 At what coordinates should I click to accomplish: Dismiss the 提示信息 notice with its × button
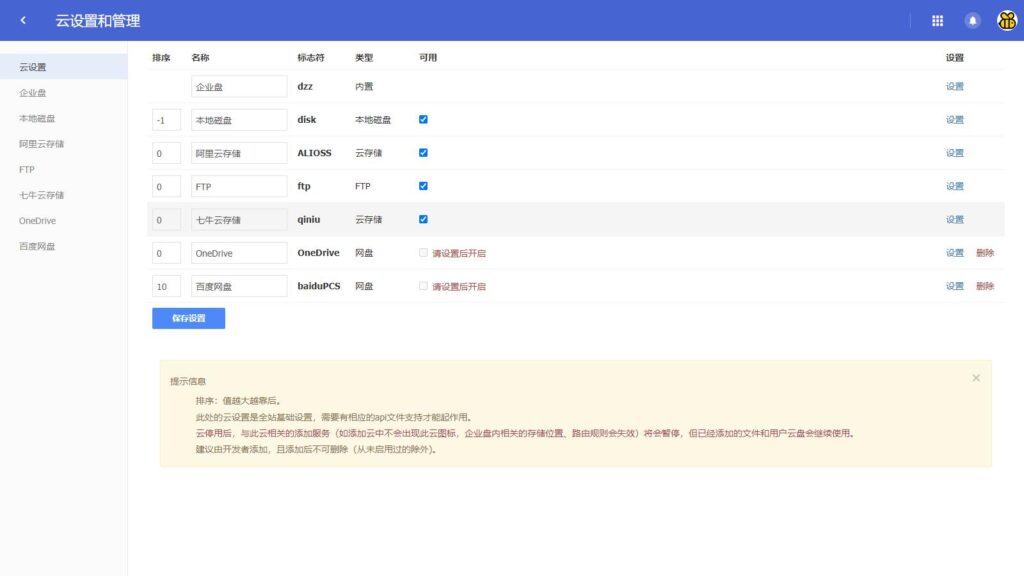click(976, 377)
